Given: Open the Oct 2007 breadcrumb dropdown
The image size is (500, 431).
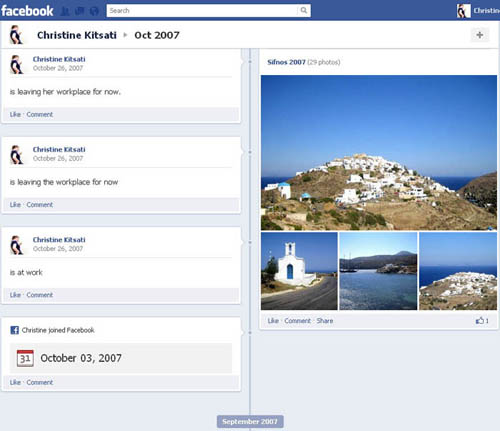Looking at the screenshot, I should tap(157, 35).
